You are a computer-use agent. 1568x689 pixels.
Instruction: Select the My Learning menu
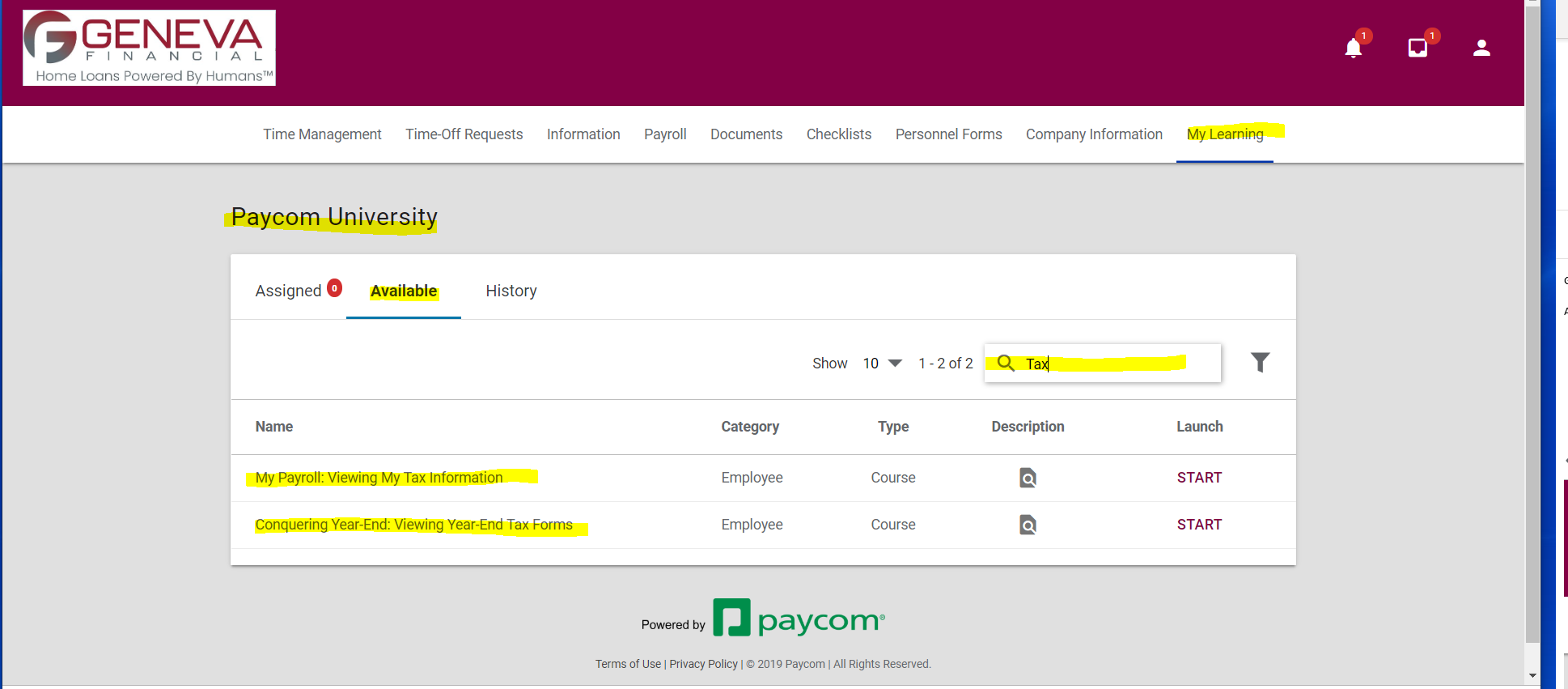(x=1225, y=134)
